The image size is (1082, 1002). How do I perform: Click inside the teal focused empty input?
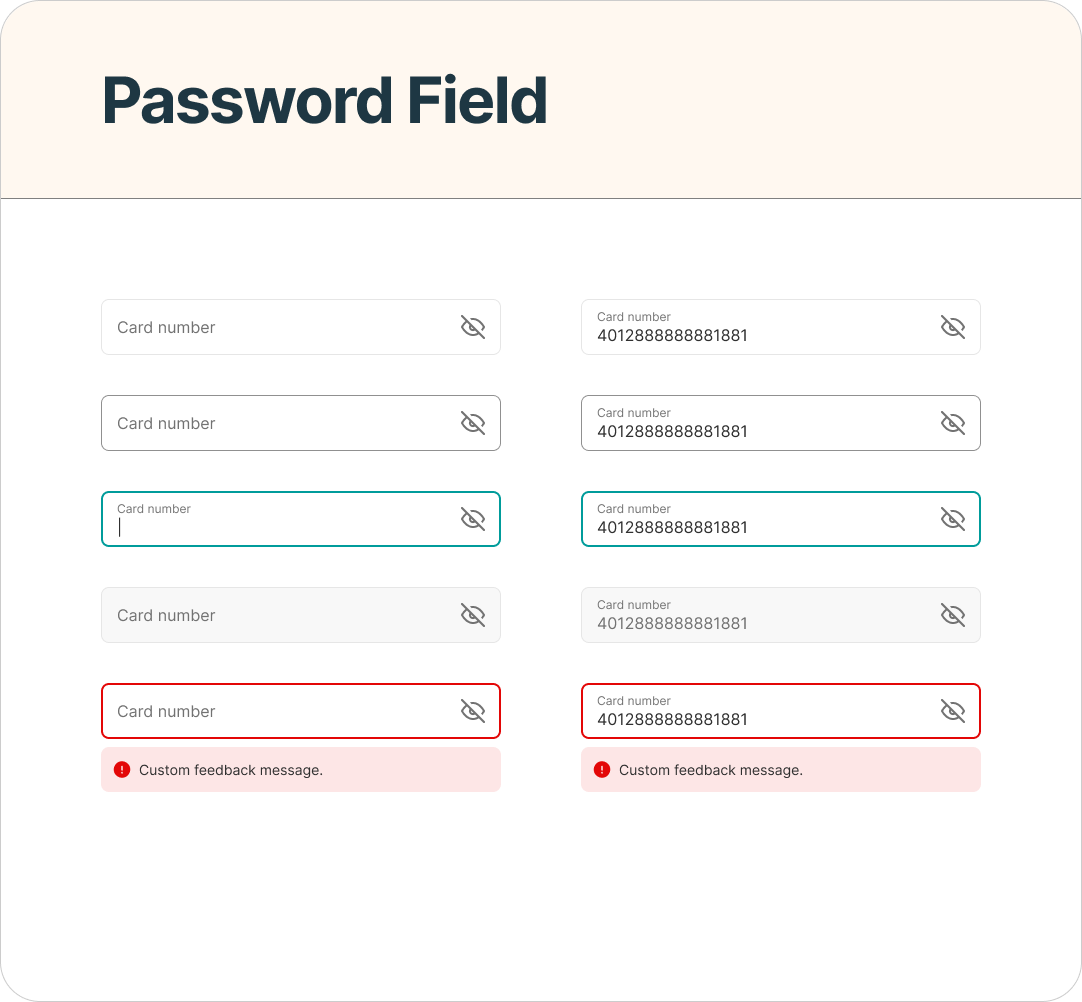point(301,519)
